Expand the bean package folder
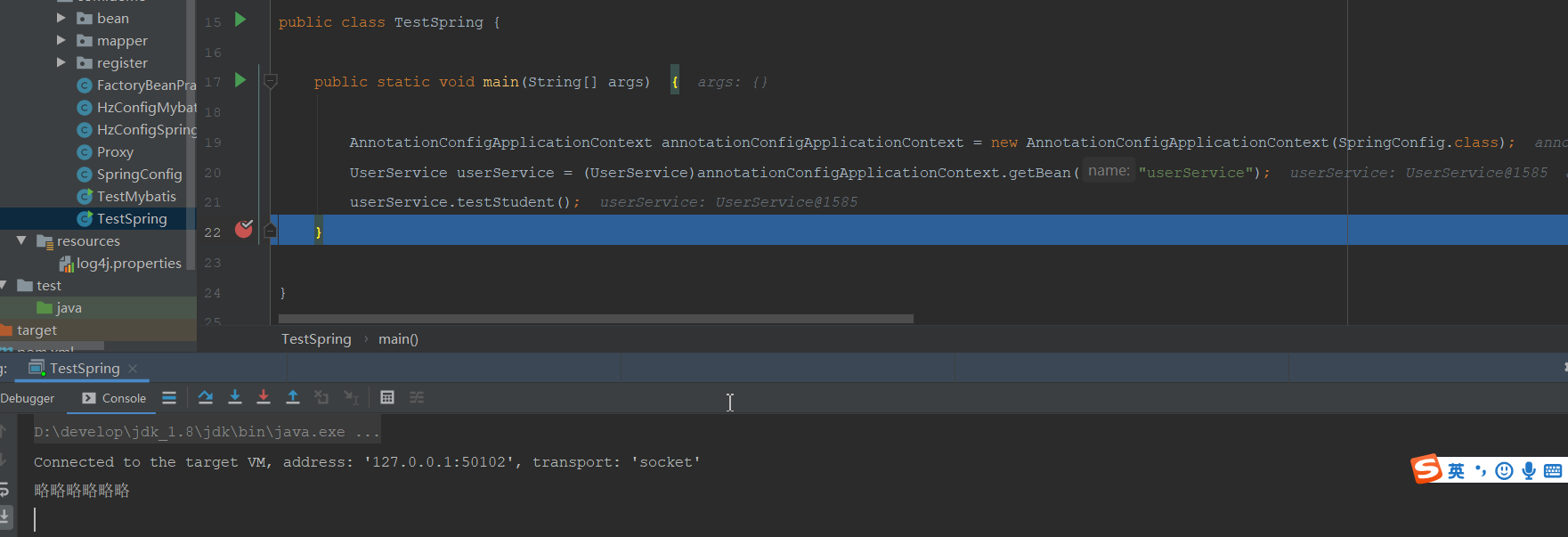This screenshot has height=537, width=1568. (61, 18)
